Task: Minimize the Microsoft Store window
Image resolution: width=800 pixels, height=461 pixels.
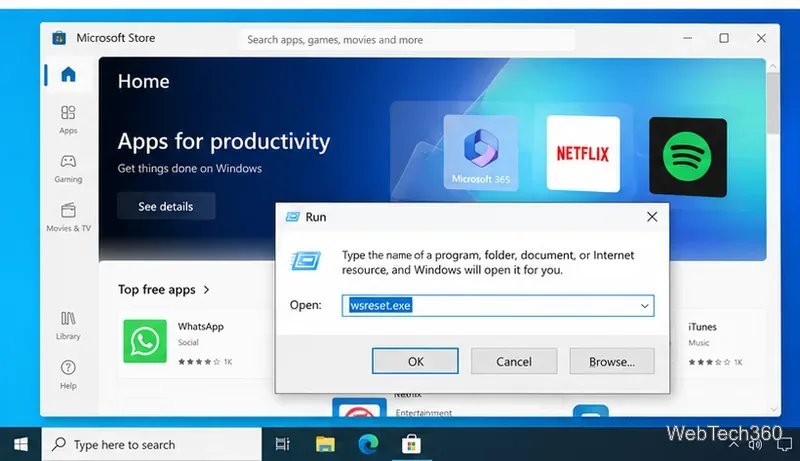Action: (x=687, y=38)
